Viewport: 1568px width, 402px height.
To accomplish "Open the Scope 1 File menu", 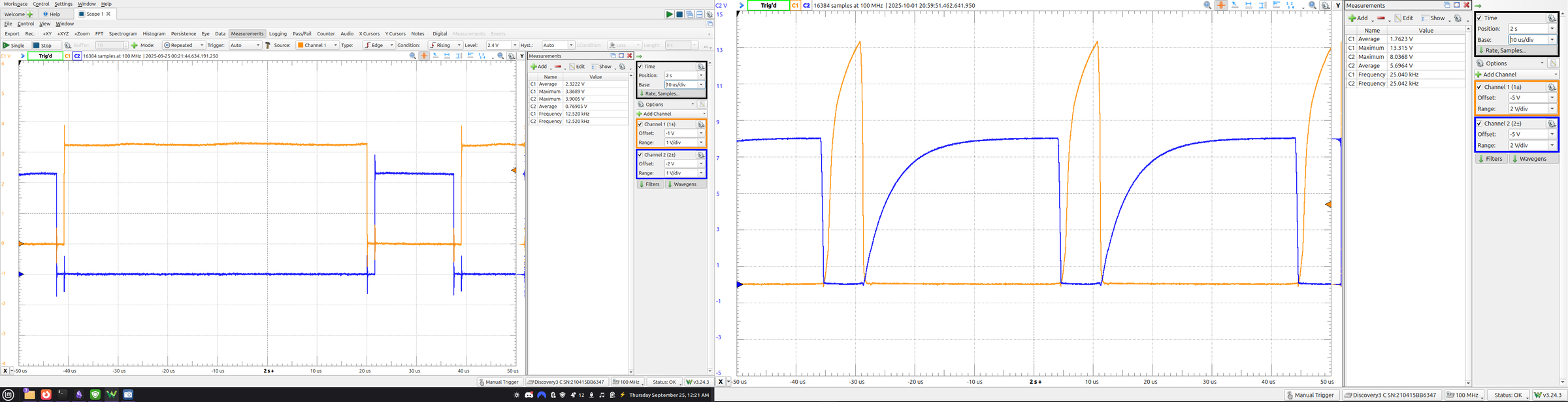I will 8,24.
